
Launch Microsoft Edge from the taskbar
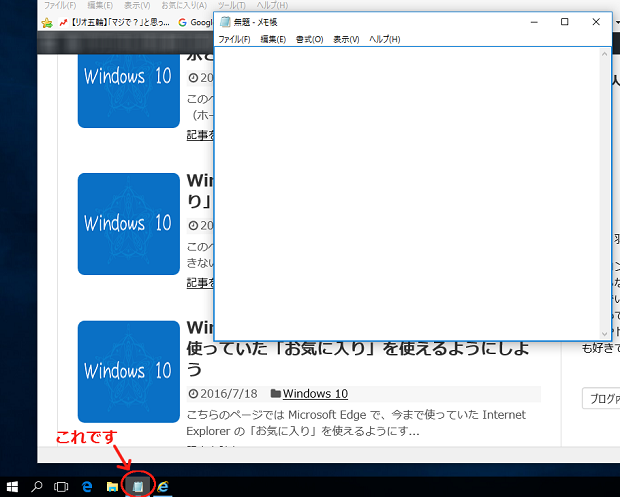click(87, 487)
